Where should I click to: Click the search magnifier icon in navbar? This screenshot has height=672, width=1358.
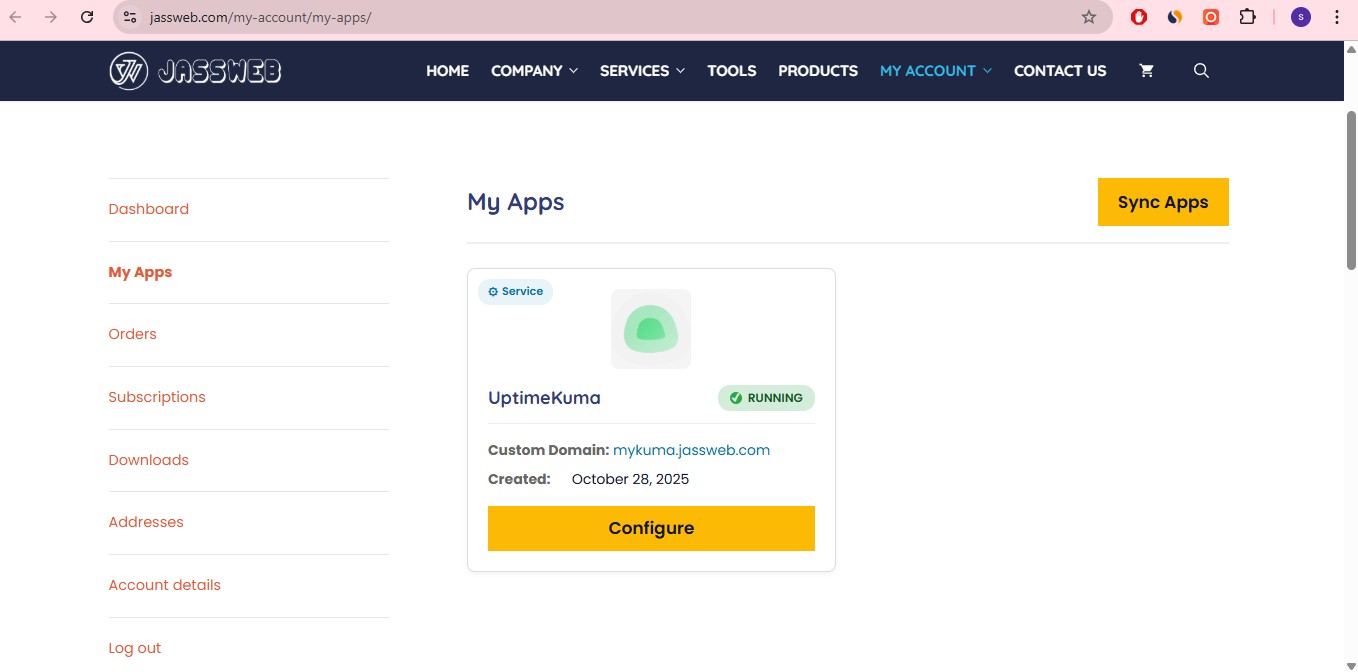[x=1202, y=71]
